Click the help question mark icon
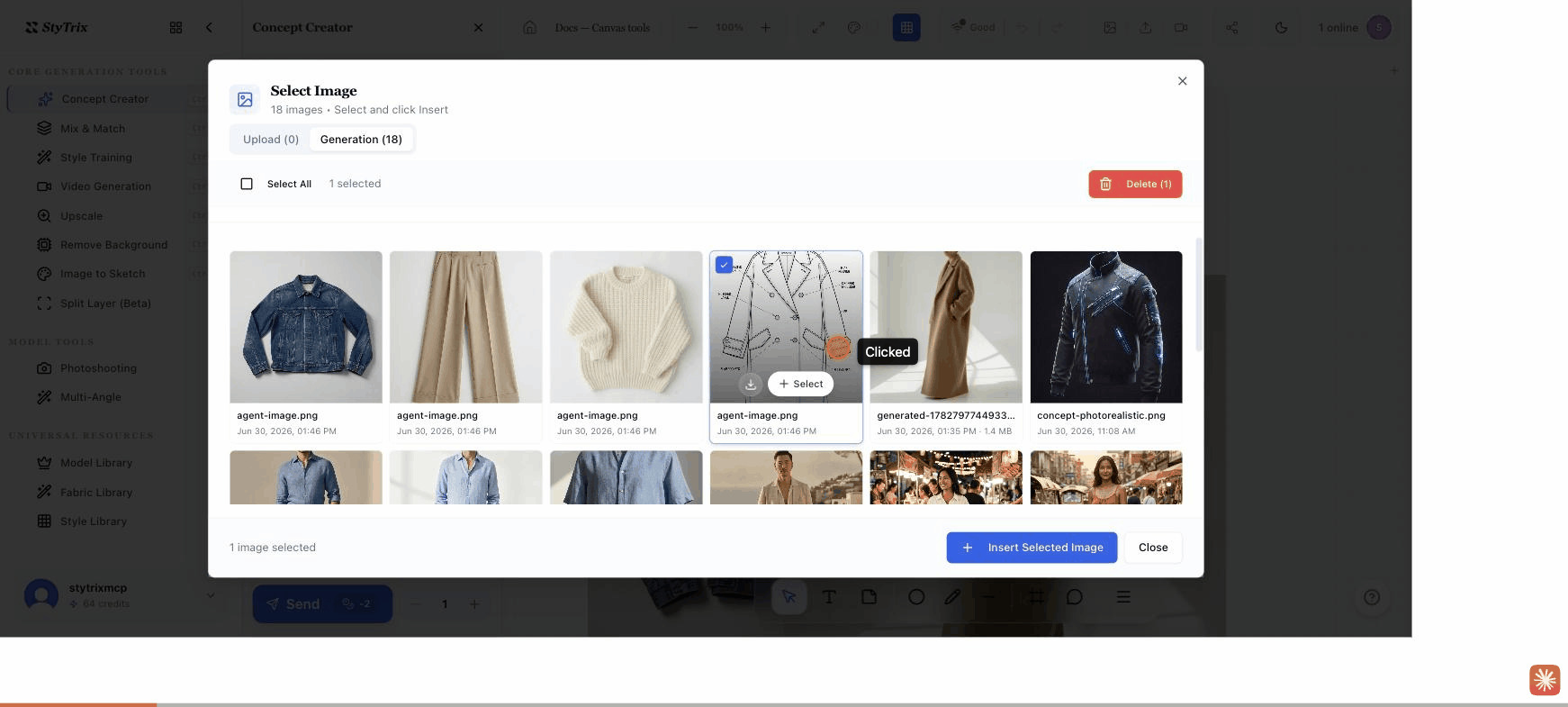Viewport: 1568px width, 707px height. point(1372,597)
